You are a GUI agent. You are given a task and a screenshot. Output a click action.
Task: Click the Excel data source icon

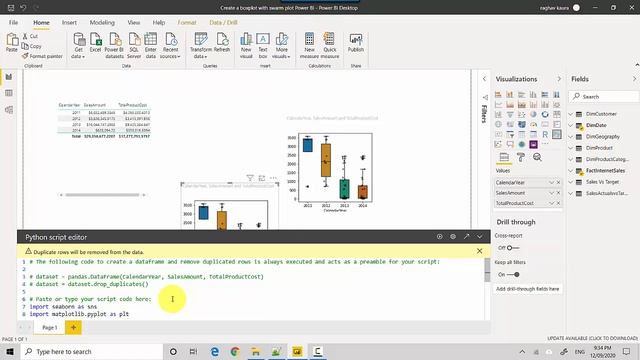pyautogui.click(x=96, y=42)
